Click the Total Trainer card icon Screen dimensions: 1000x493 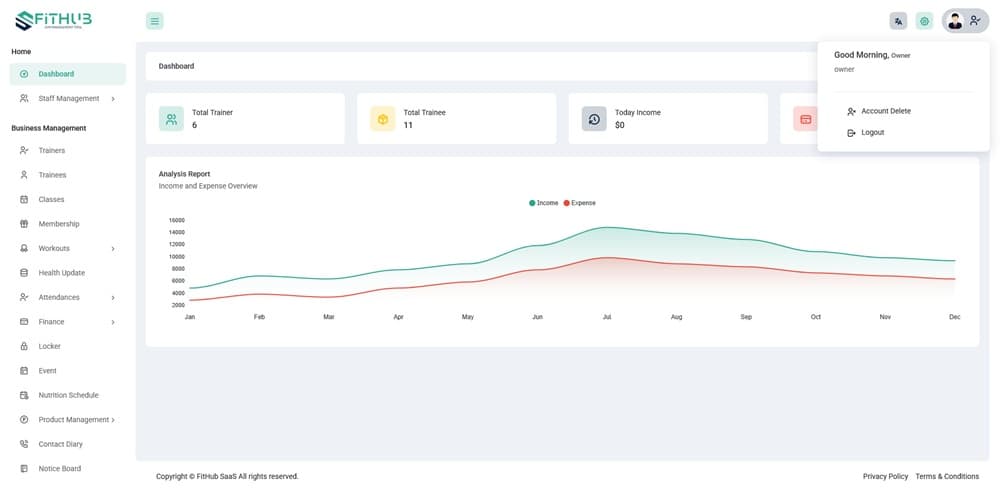pyautogui.click(x=171, y=119)
